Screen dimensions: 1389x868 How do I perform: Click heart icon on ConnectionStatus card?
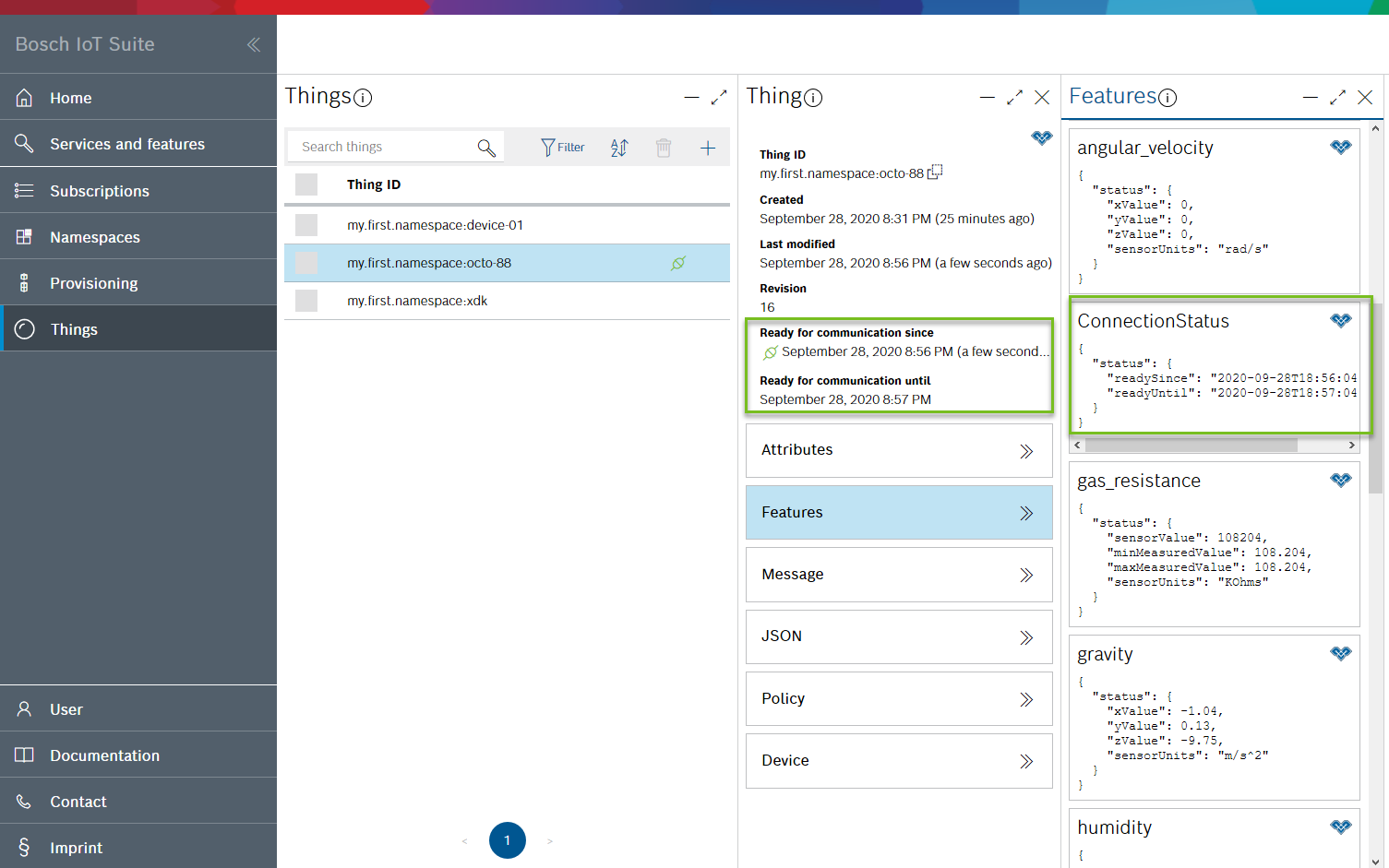click(x=1341, y=320)
